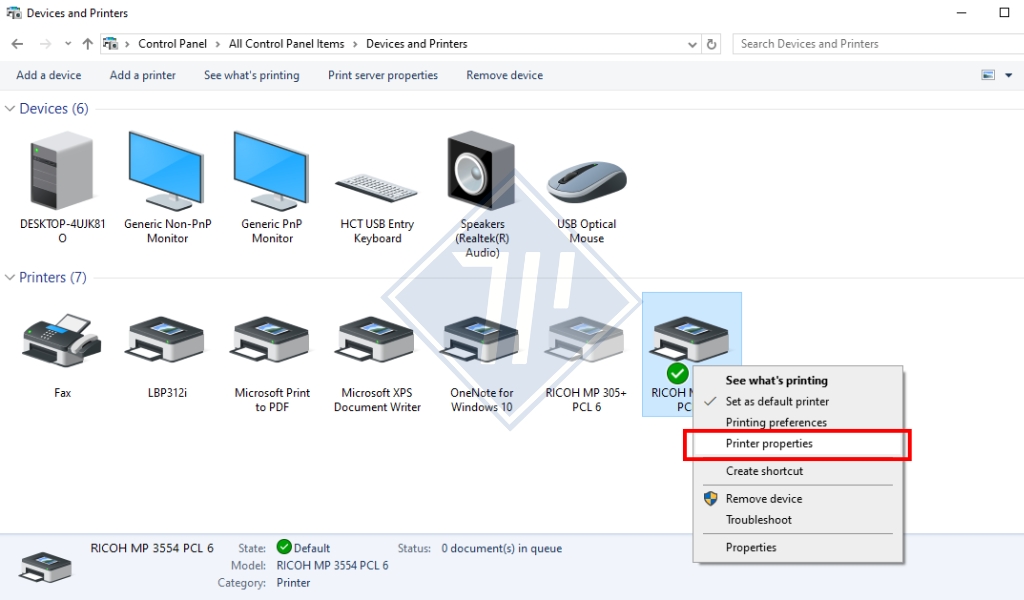Image resolution: width=1024 pixels, height=600 pixels.
Task: Select the Speakers (Realtek Audio) device icon
Action: point(482,172)
